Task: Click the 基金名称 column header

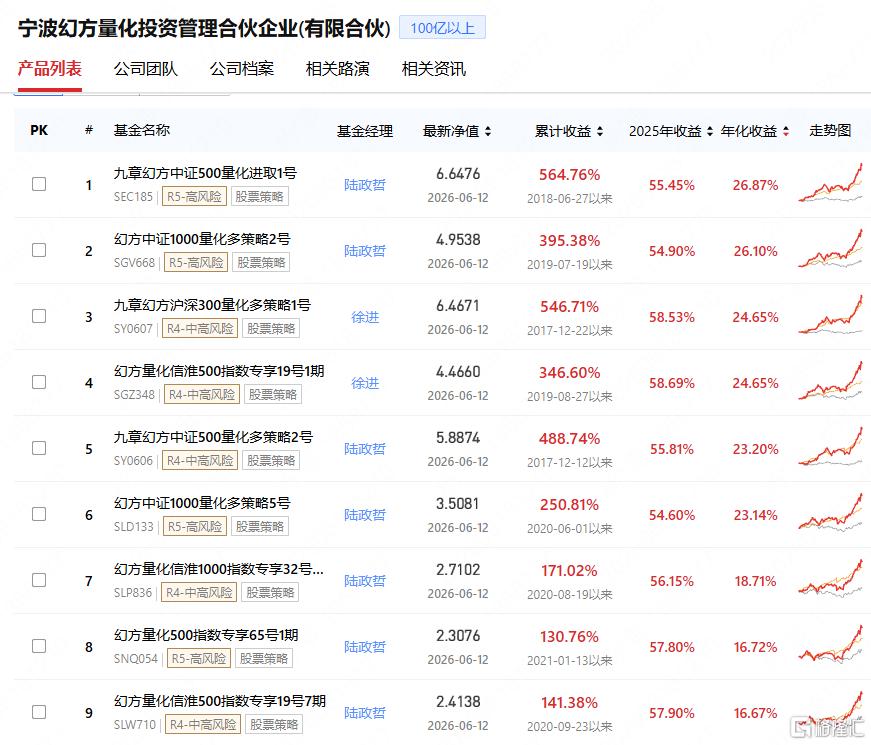Action: pos(142,130)
